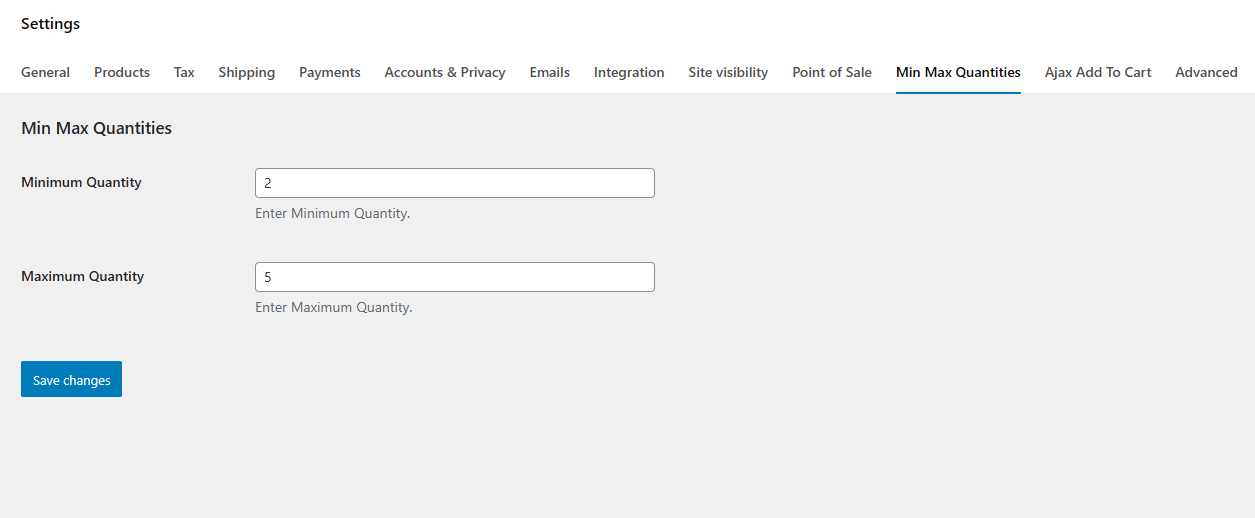Open the Shipping tab
Viewport: 1255px width, 518px height.
coord(246,72)
